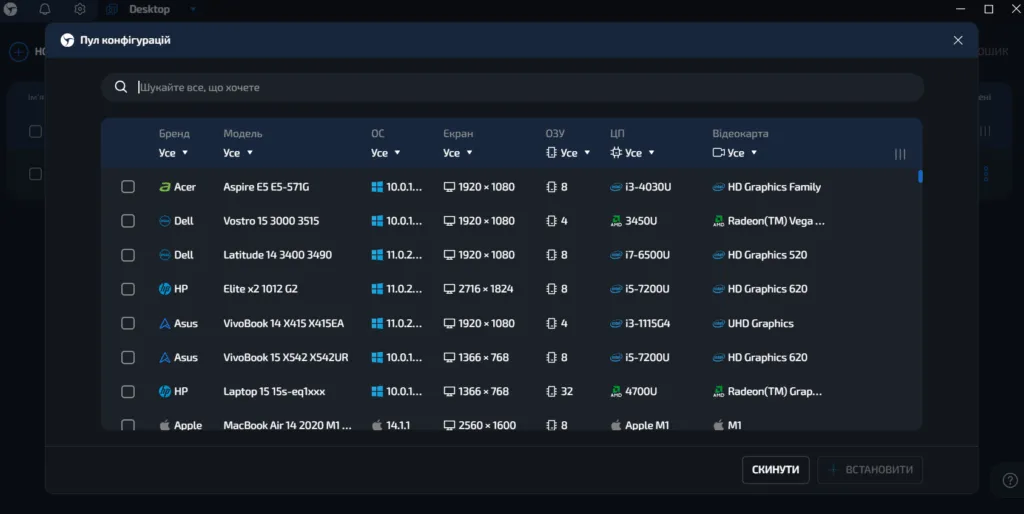The image size is (1024, 514).
Task: Click the Elite x2 1012 G2 model text
Action: pyautogui.click(x=261, y=289)
